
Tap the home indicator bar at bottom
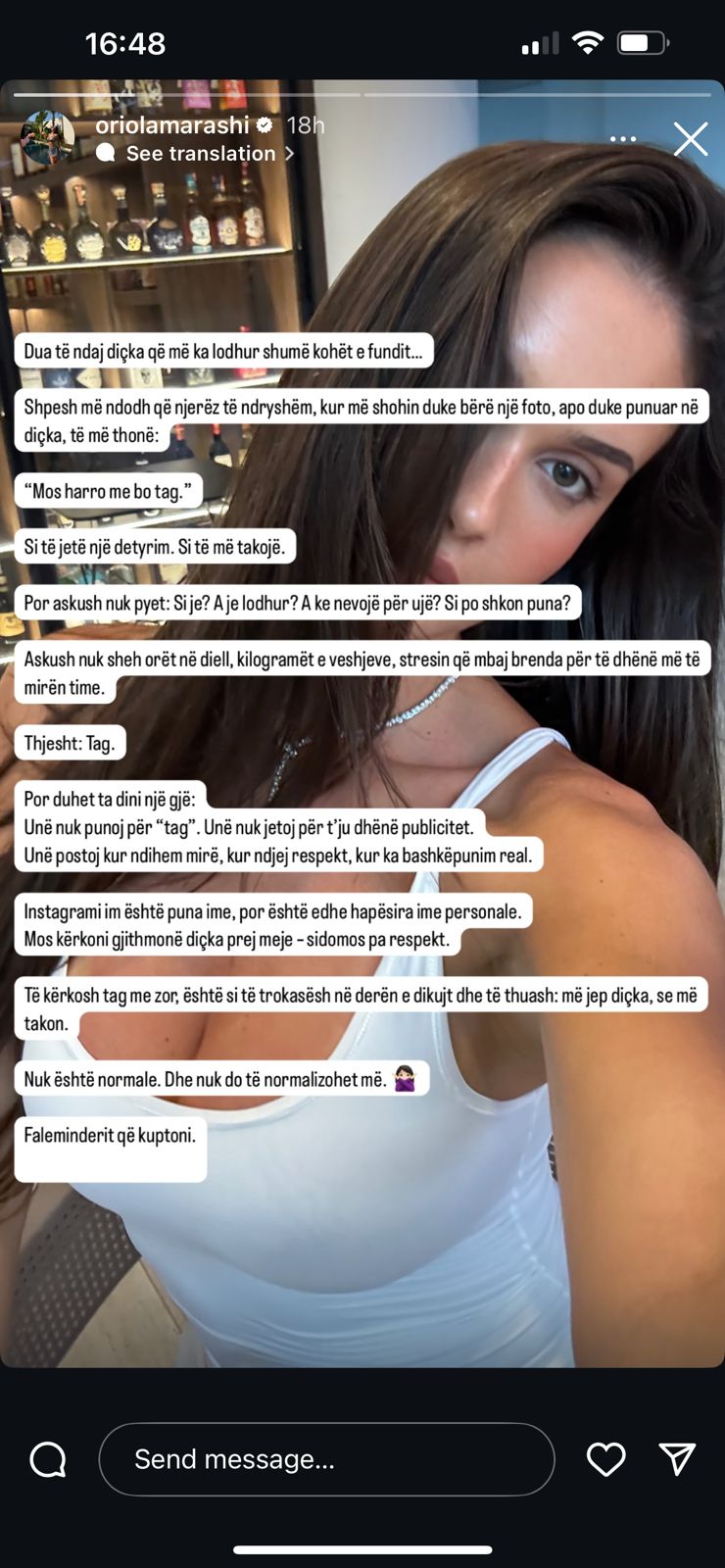click(x=362, y=1549)
